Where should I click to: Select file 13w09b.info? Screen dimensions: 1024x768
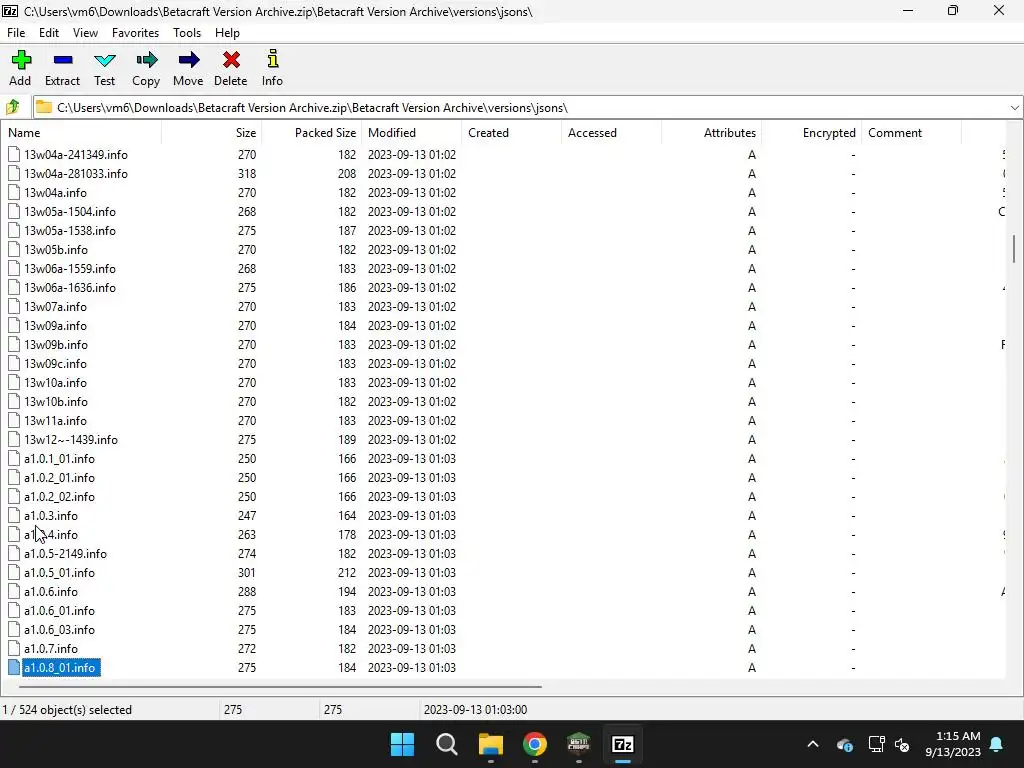click(56, 344)
